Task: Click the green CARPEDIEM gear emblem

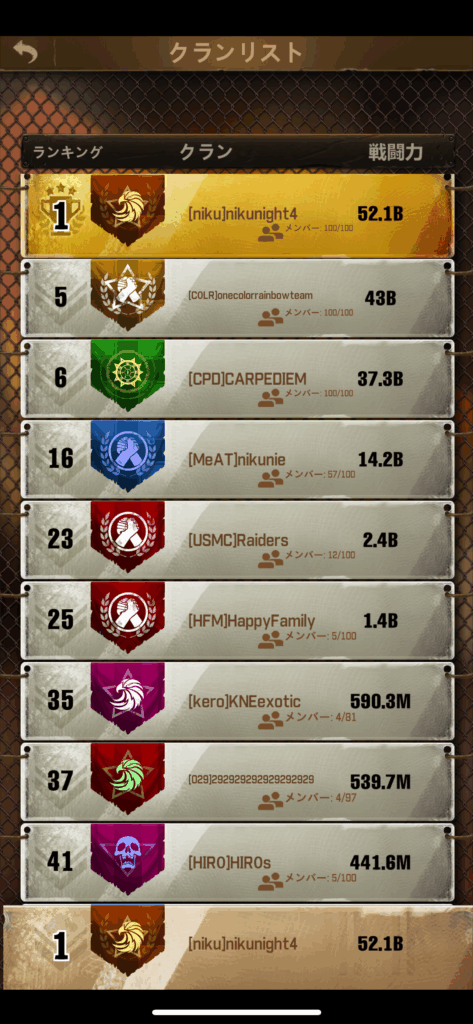Action: pos(127,375)
